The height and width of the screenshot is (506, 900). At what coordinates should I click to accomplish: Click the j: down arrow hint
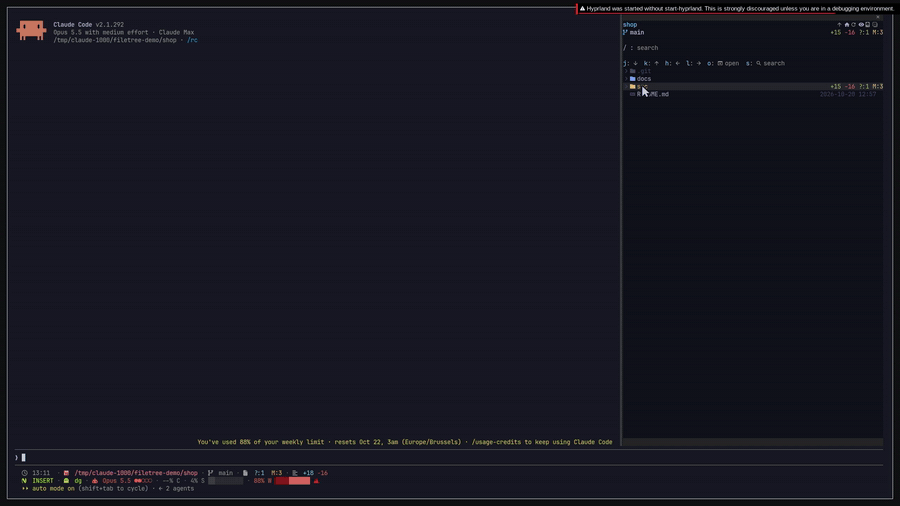[630, 64]
